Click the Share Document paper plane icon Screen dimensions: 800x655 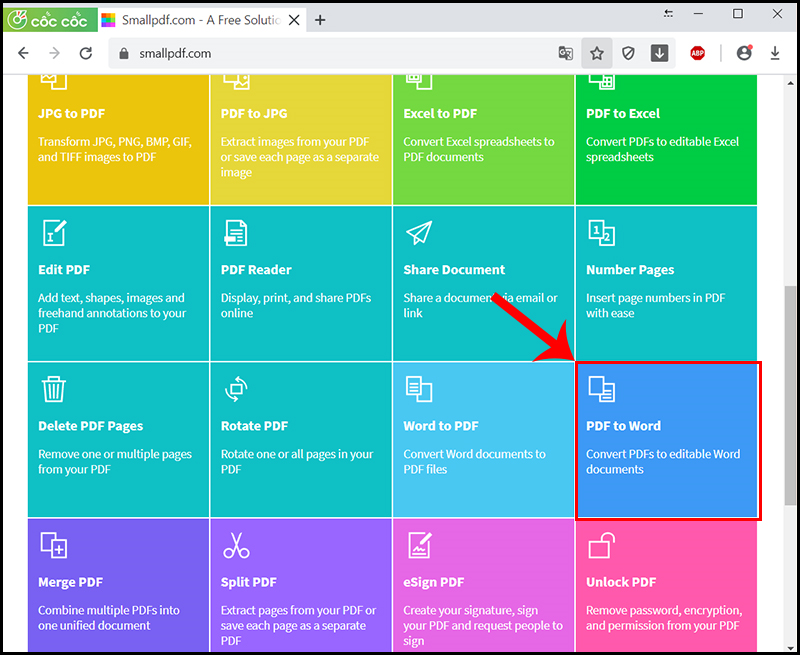click(x=418, y=234)
